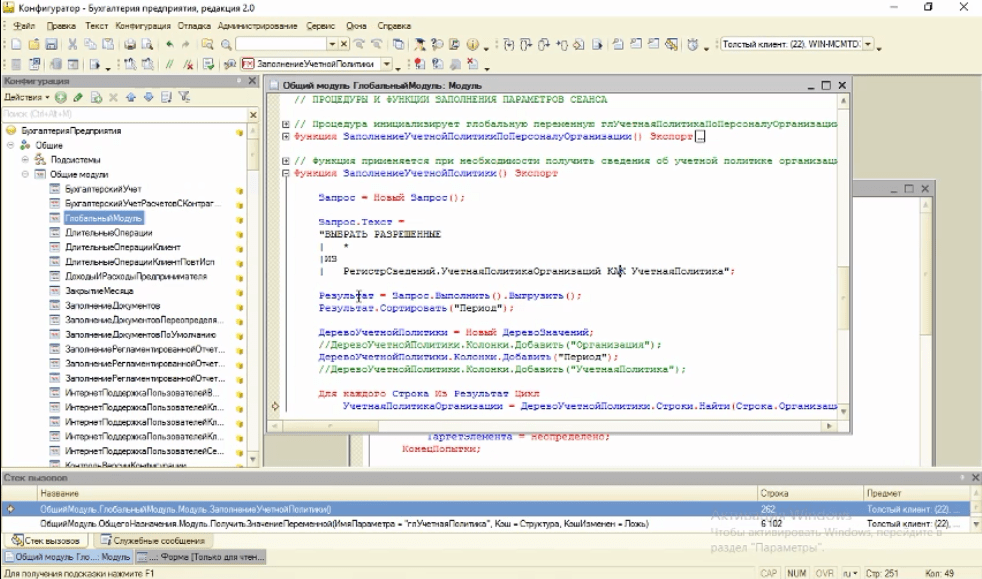Screen dimensions: 982x579
Task: Click the green Add button in Configuration panel
Action: [61, 97]
